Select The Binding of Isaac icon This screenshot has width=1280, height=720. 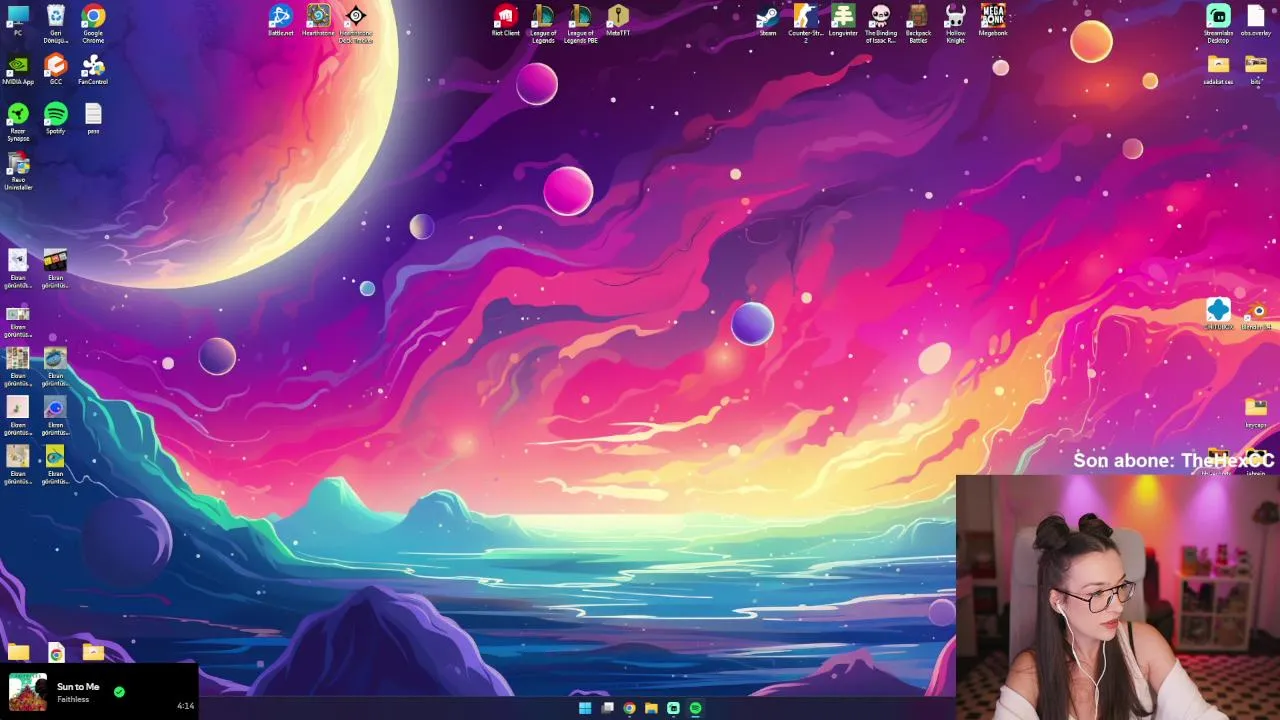coord(880,24)
